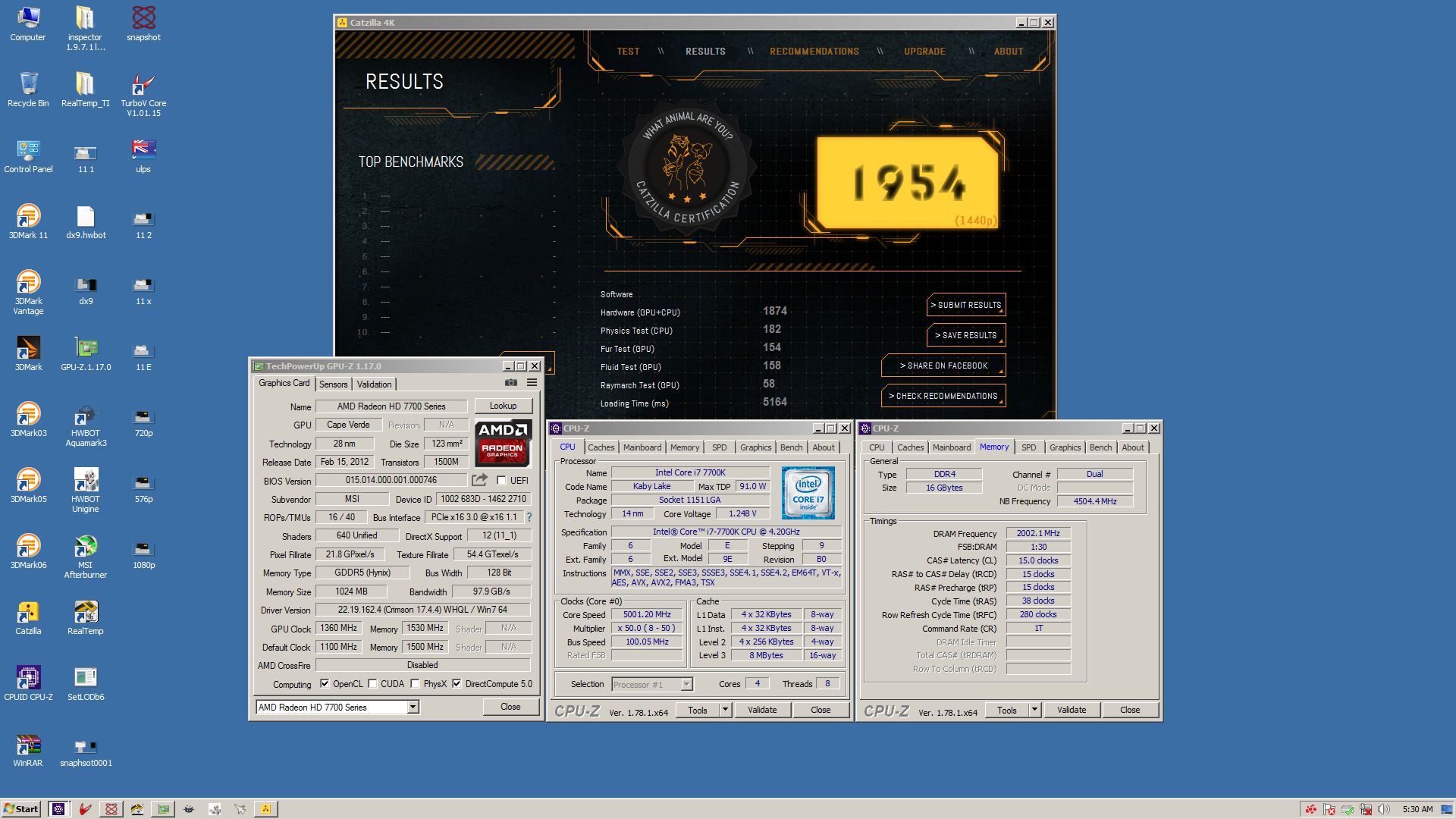The width and height of the screenshot is (1456, 819).
Task: Open the Recycle Bin icon
Action: [28, 89]
